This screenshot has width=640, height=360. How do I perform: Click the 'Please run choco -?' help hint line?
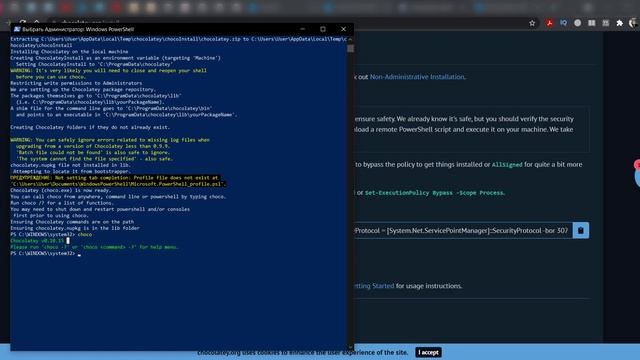coord(94,247)
